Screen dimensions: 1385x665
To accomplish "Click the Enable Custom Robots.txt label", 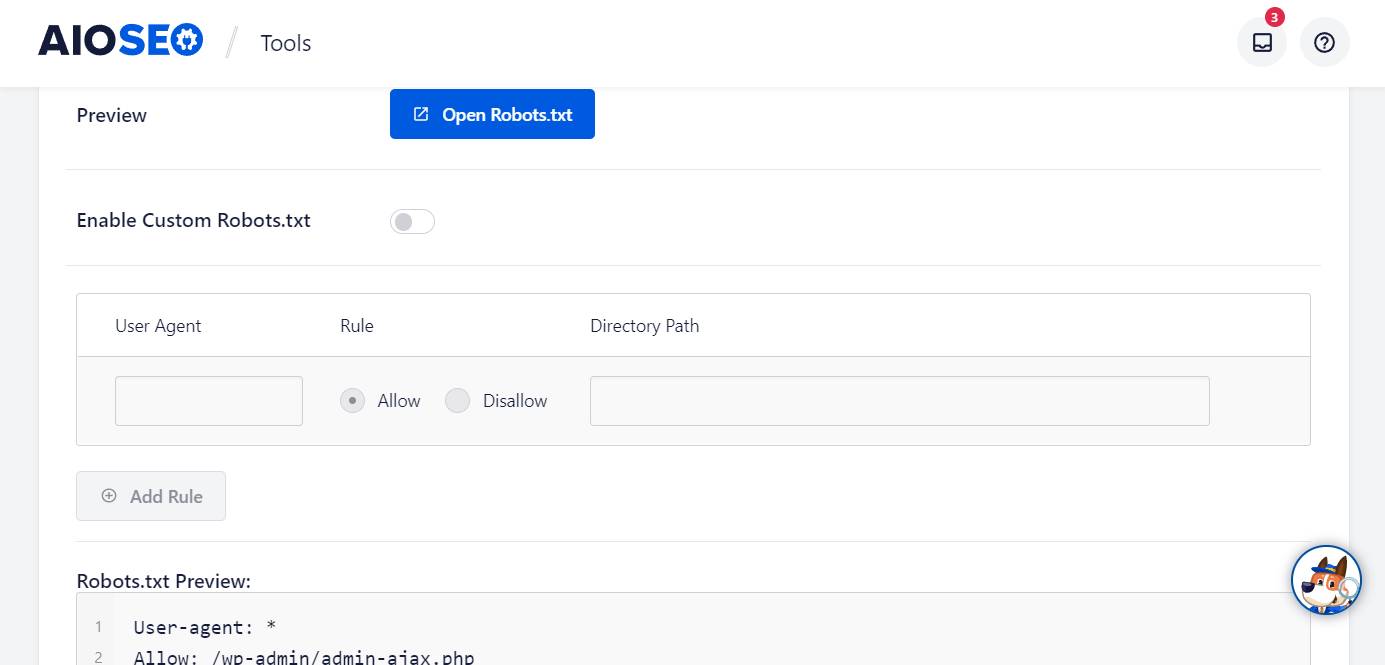I will 194,221.
